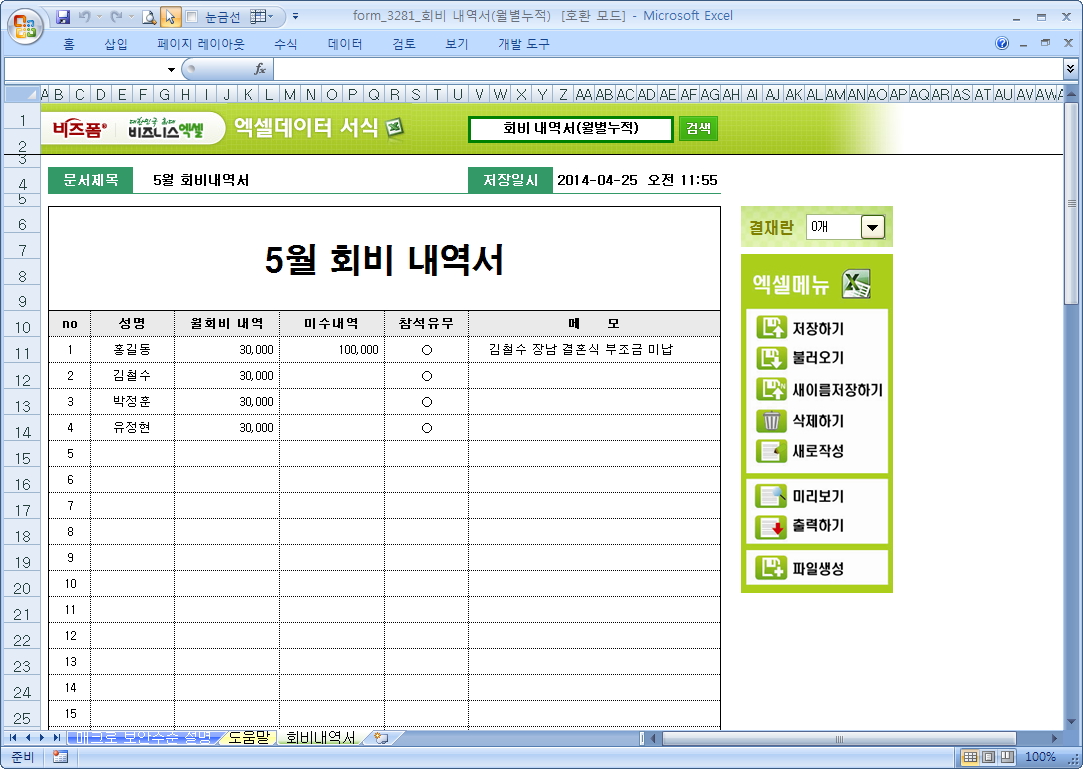Click inside the formula bar input
Viewport: 1083px width, 769px height.
click(x=667, y=69)
